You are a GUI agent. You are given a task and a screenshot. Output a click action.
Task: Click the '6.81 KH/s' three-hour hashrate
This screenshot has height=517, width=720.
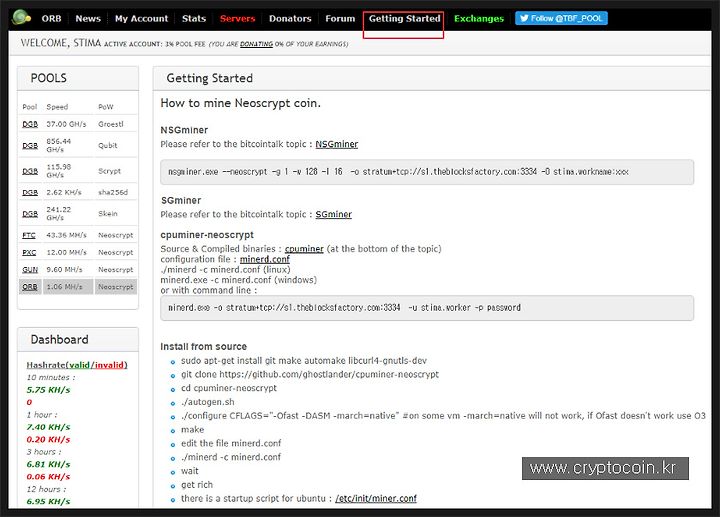(x=48, y=464)
